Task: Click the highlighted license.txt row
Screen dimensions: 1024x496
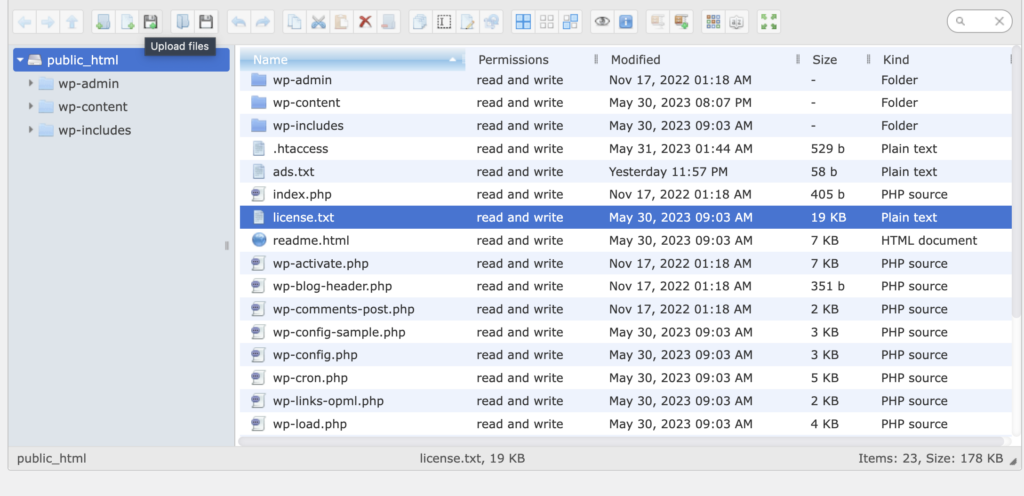Action: point(626,217)
